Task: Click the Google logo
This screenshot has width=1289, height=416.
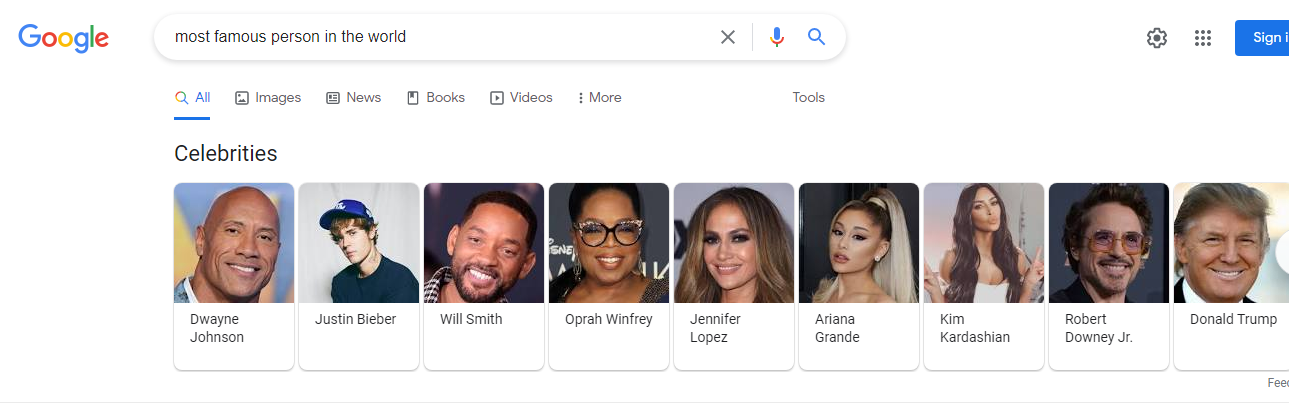Action: tap(63, 38)
